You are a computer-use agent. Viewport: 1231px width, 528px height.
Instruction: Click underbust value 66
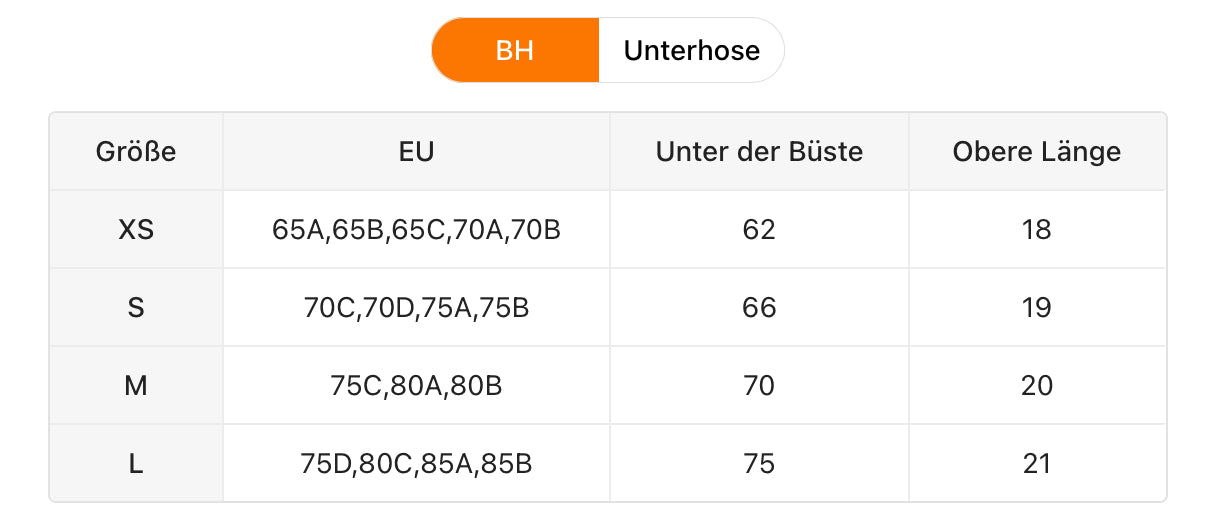click(x=759, y=308)
